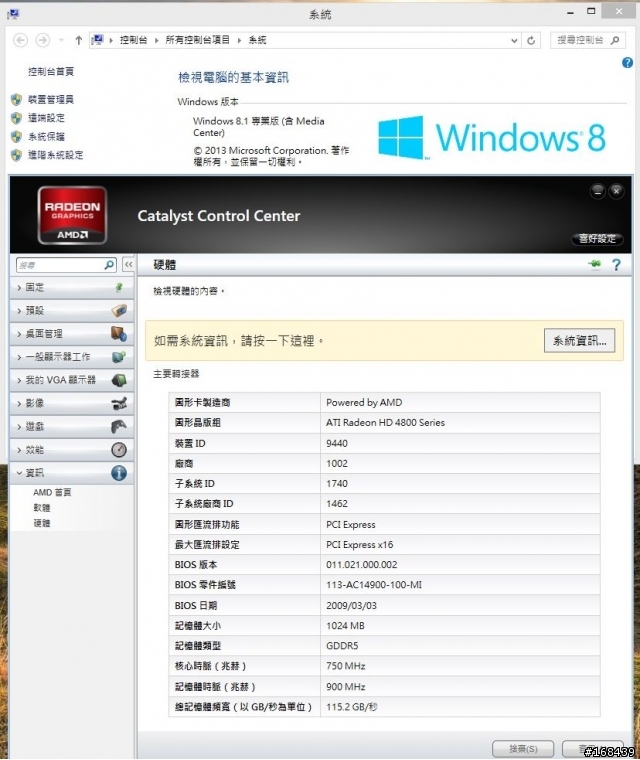
Task: Click the presets icon beside 預設
Action: pyautogui.click(x=119, y=310)
